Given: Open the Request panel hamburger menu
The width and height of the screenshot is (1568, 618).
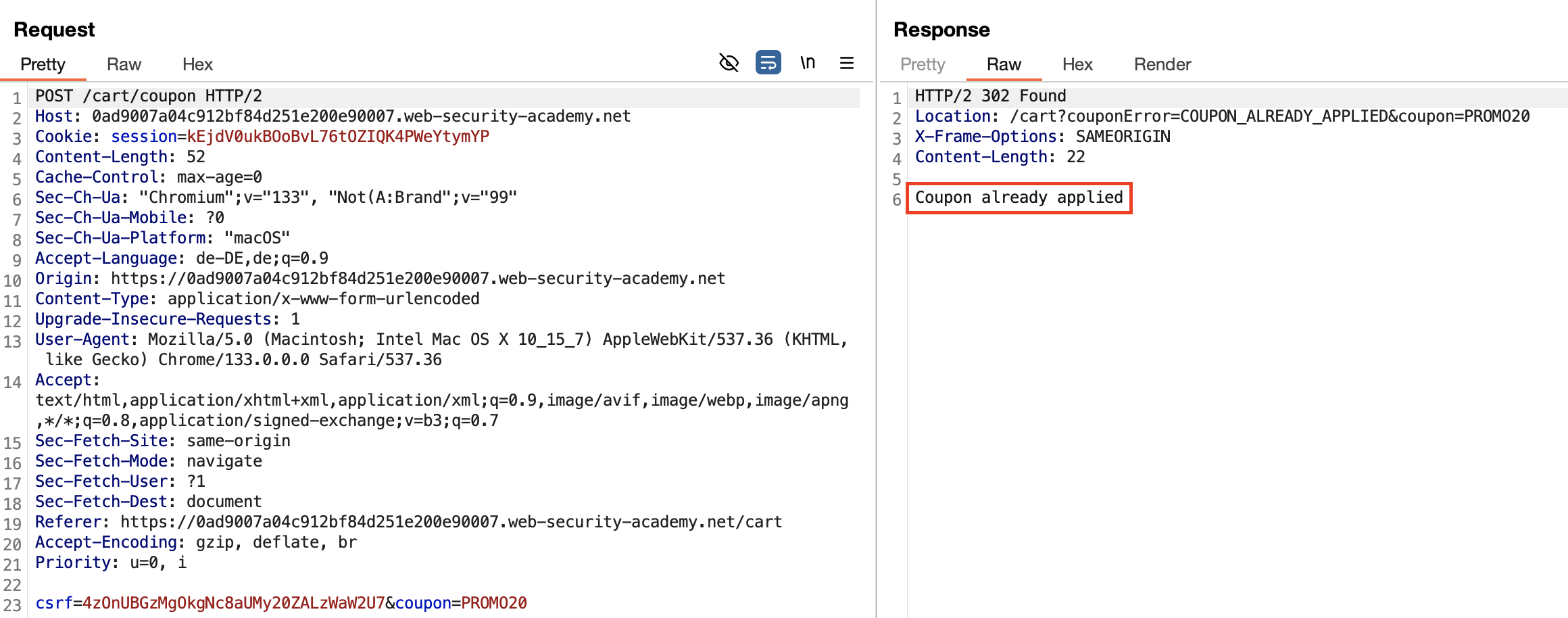Looking at the screenshot, I should [846, 63].
